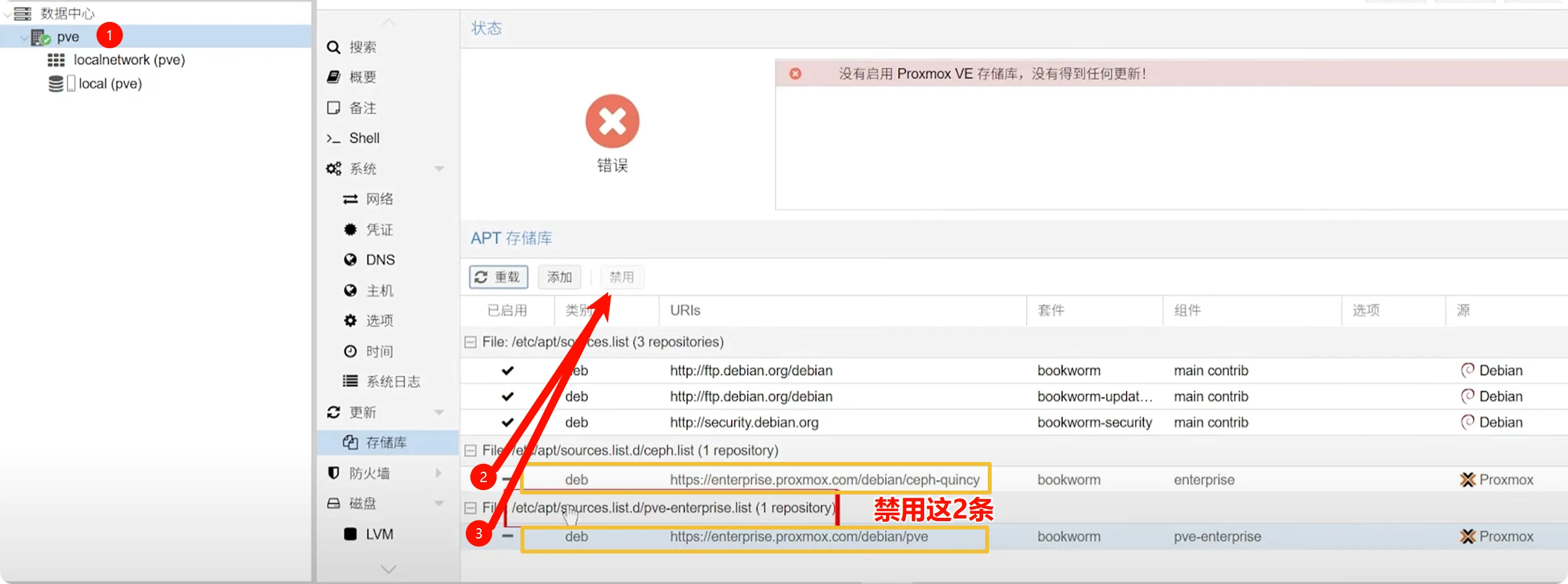The height and width of the screenshot is (584, 1568).
Task: Open 存储库 repositories menu item
Action: pos(387,443)
